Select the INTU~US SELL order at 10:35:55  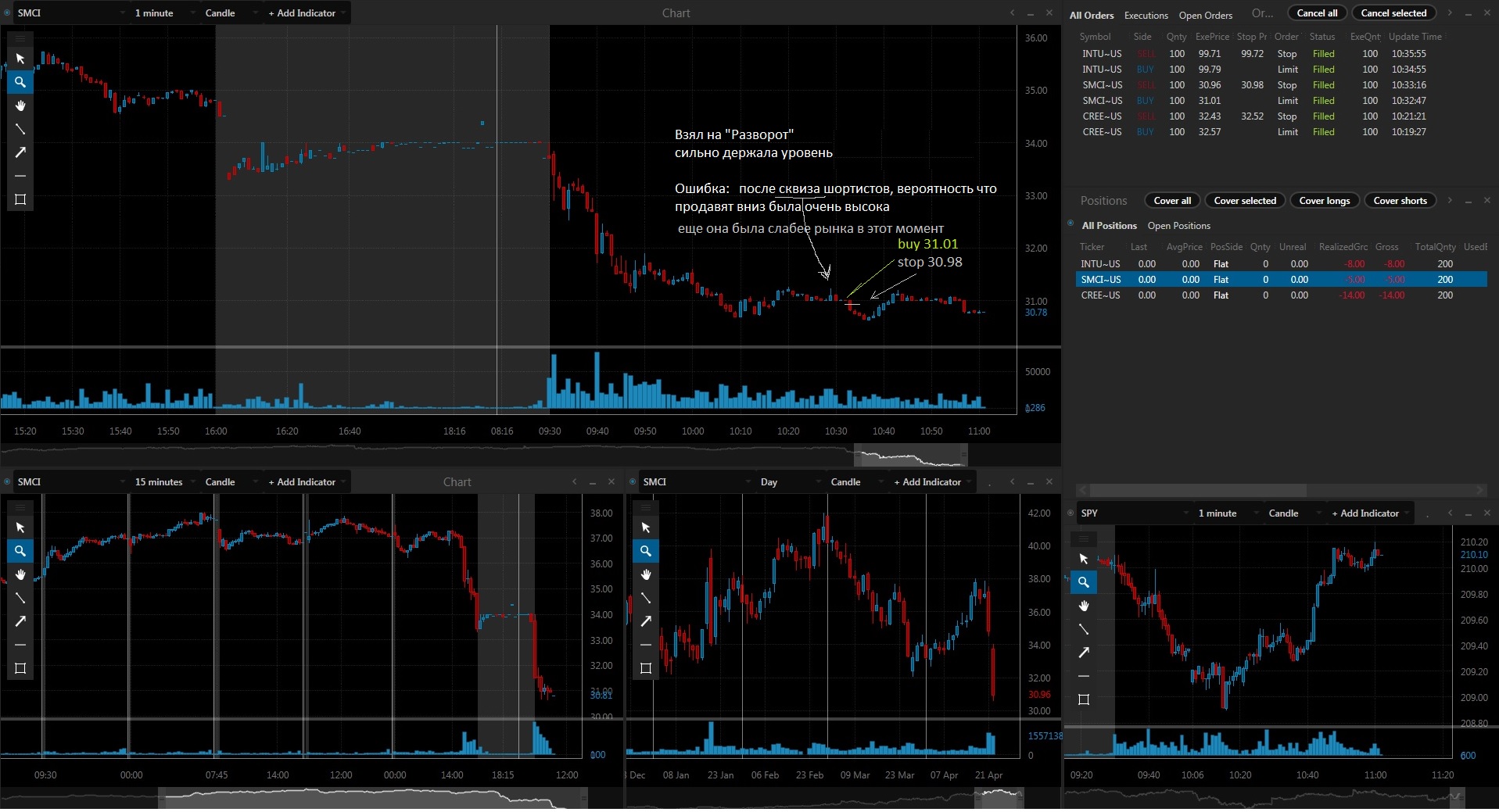click(x=1261, y=53)
